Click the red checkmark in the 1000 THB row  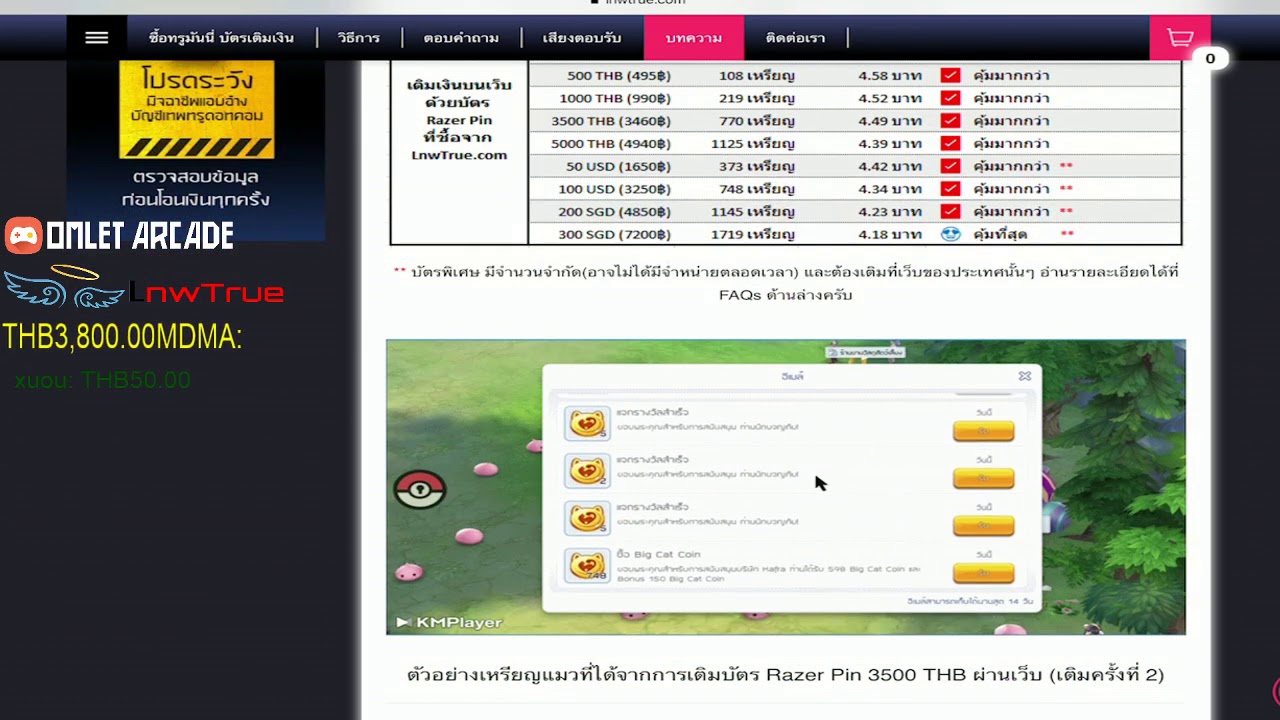[950, 98]
